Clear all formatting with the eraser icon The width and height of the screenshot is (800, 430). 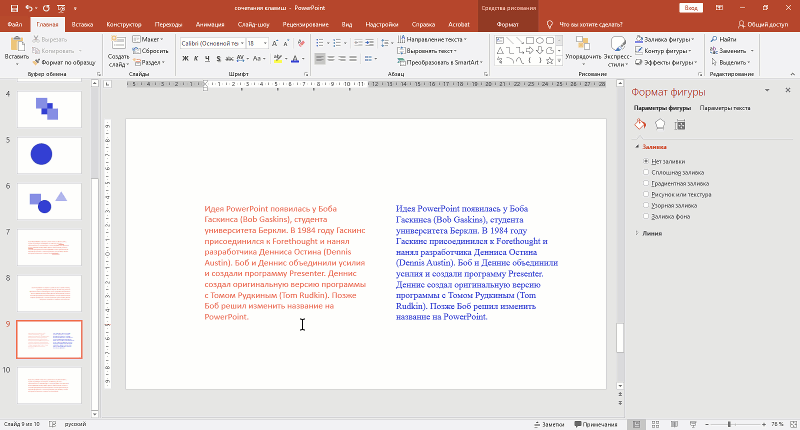(301, 43)
